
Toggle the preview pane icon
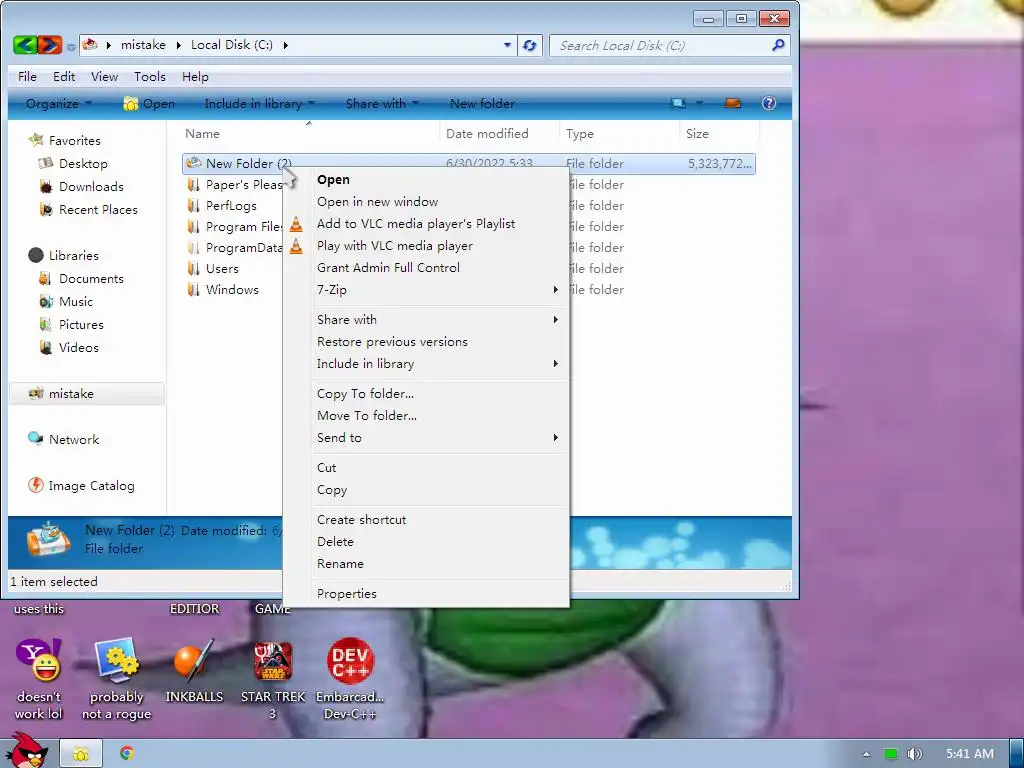[733, 103]
